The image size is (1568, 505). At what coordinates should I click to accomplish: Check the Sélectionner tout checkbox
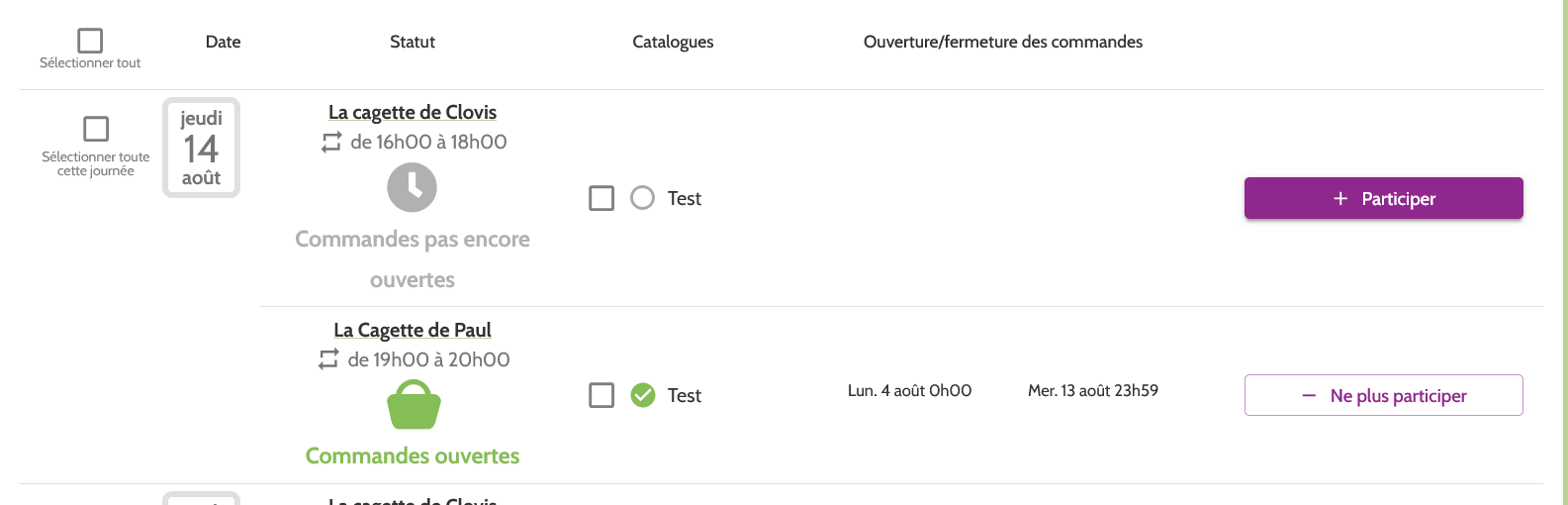coord(90,41)
